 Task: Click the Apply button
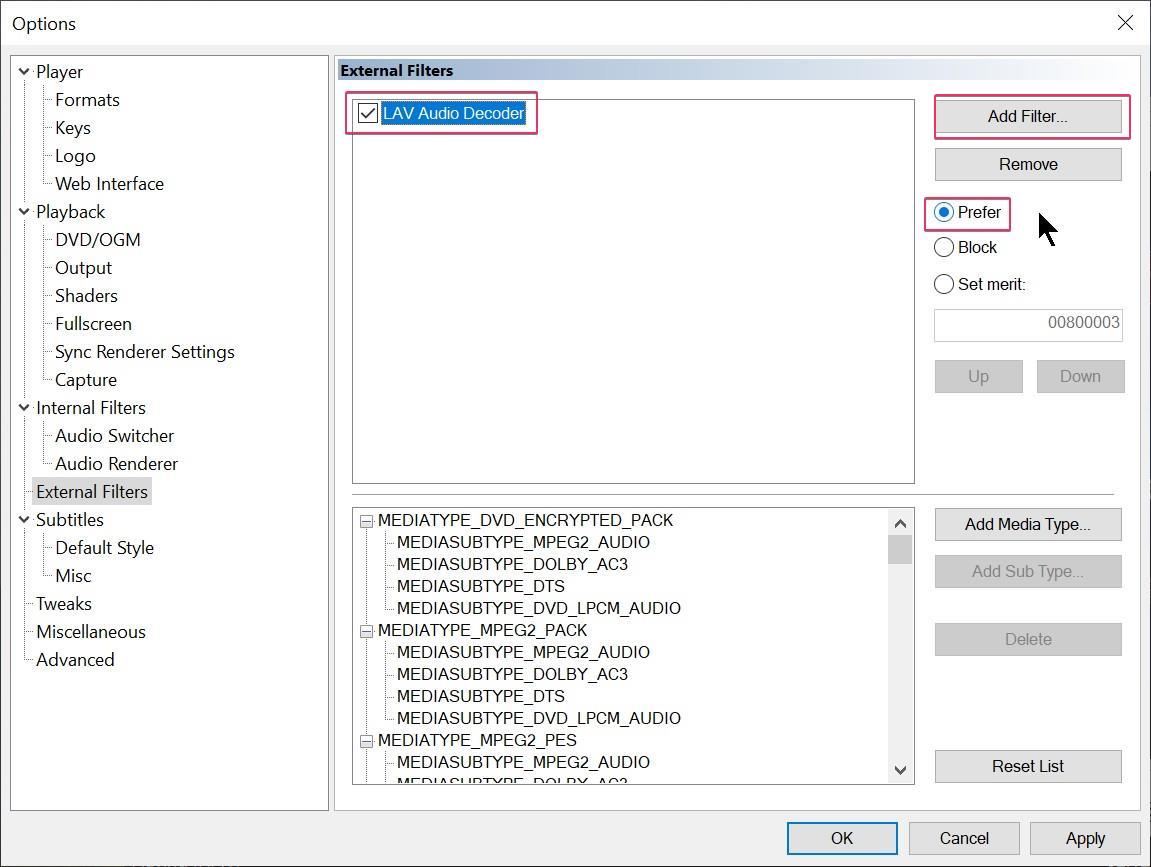(x=1085, y=838)
